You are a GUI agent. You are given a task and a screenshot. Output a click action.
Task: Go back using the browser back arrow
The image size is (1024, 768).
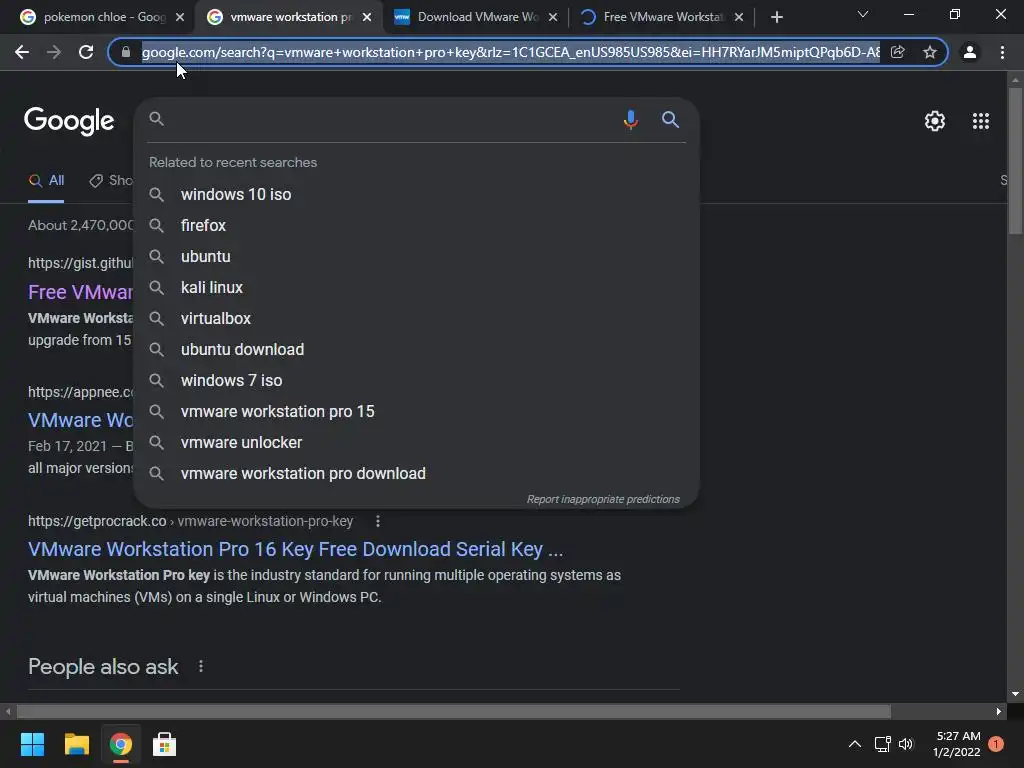22,52
